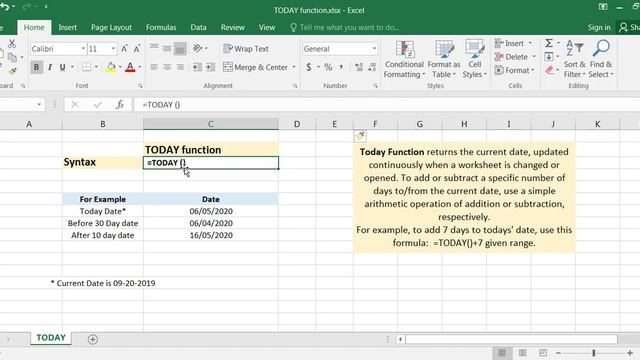Click the Copy icon
The height and width of the screenshot is (360, 640).
12,57
